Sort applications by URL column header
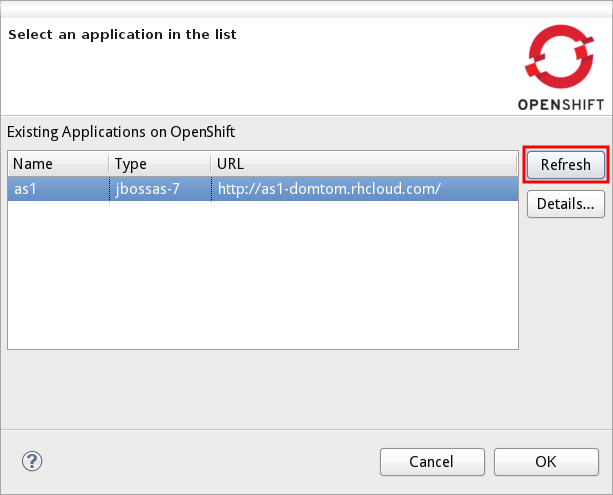Viewport: 613px width, 495px height. 364,164
